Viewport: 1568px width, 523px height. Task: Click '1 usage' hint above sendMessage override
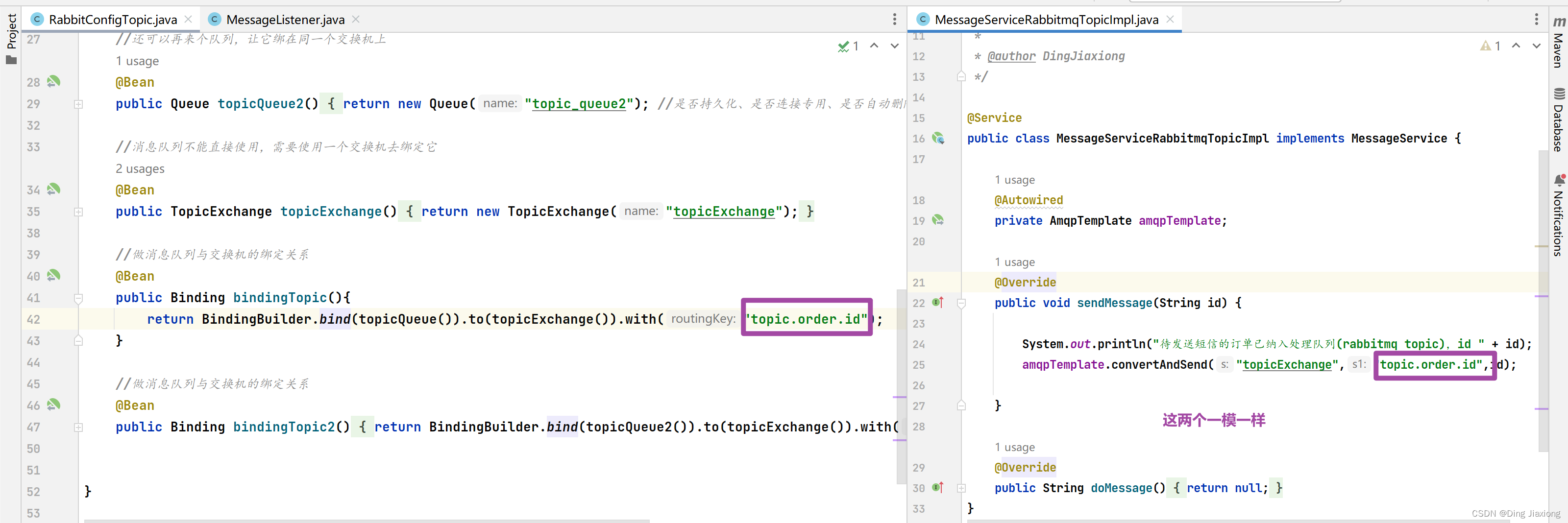[x=1015, y=261]
